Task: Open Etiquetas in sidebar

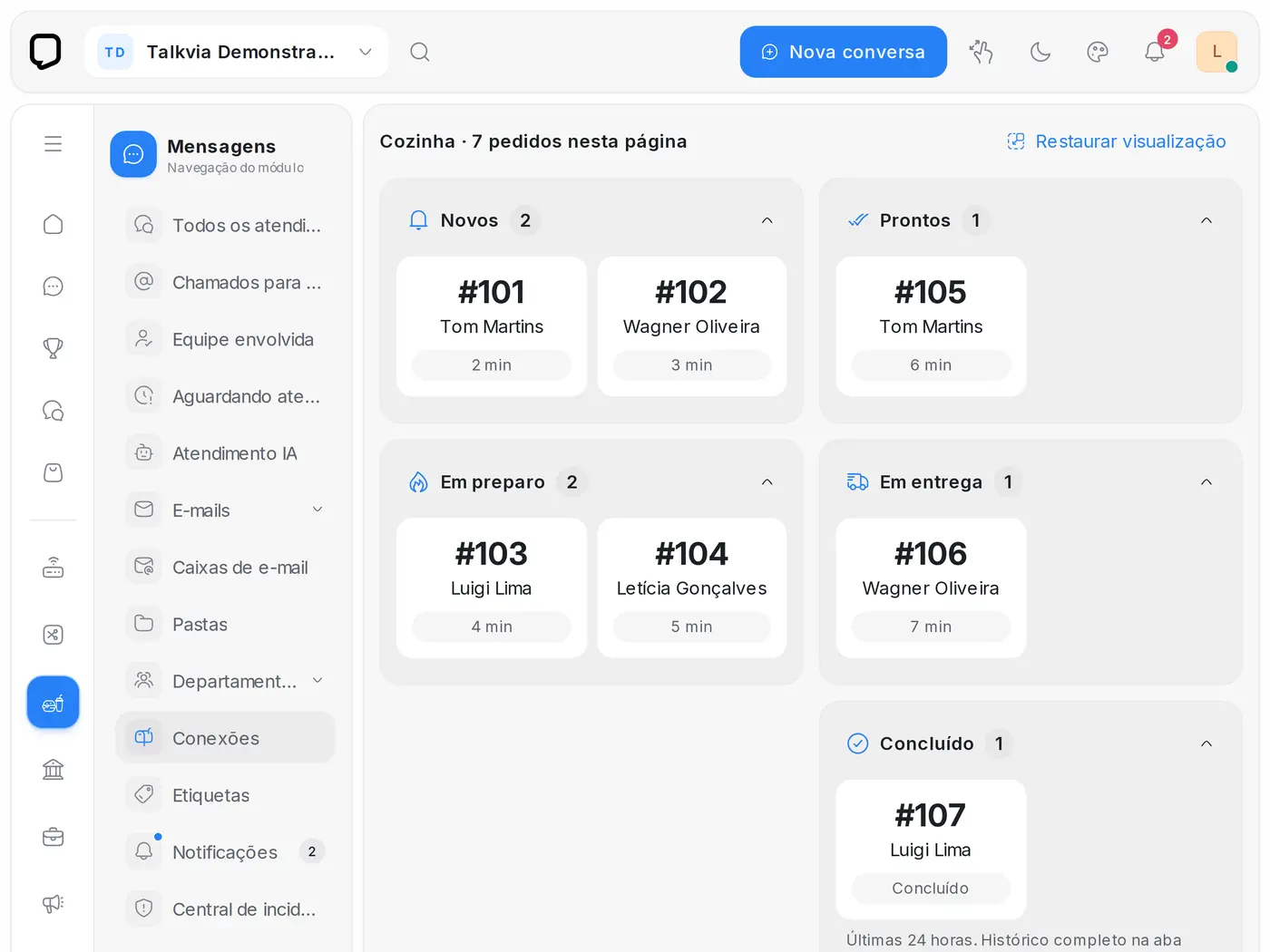Action: tap(225, 795)
